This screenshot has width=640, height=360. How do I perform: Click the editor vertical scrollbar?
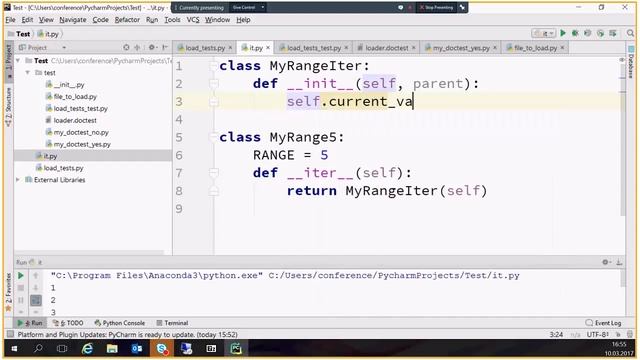(x=622, y=139)
